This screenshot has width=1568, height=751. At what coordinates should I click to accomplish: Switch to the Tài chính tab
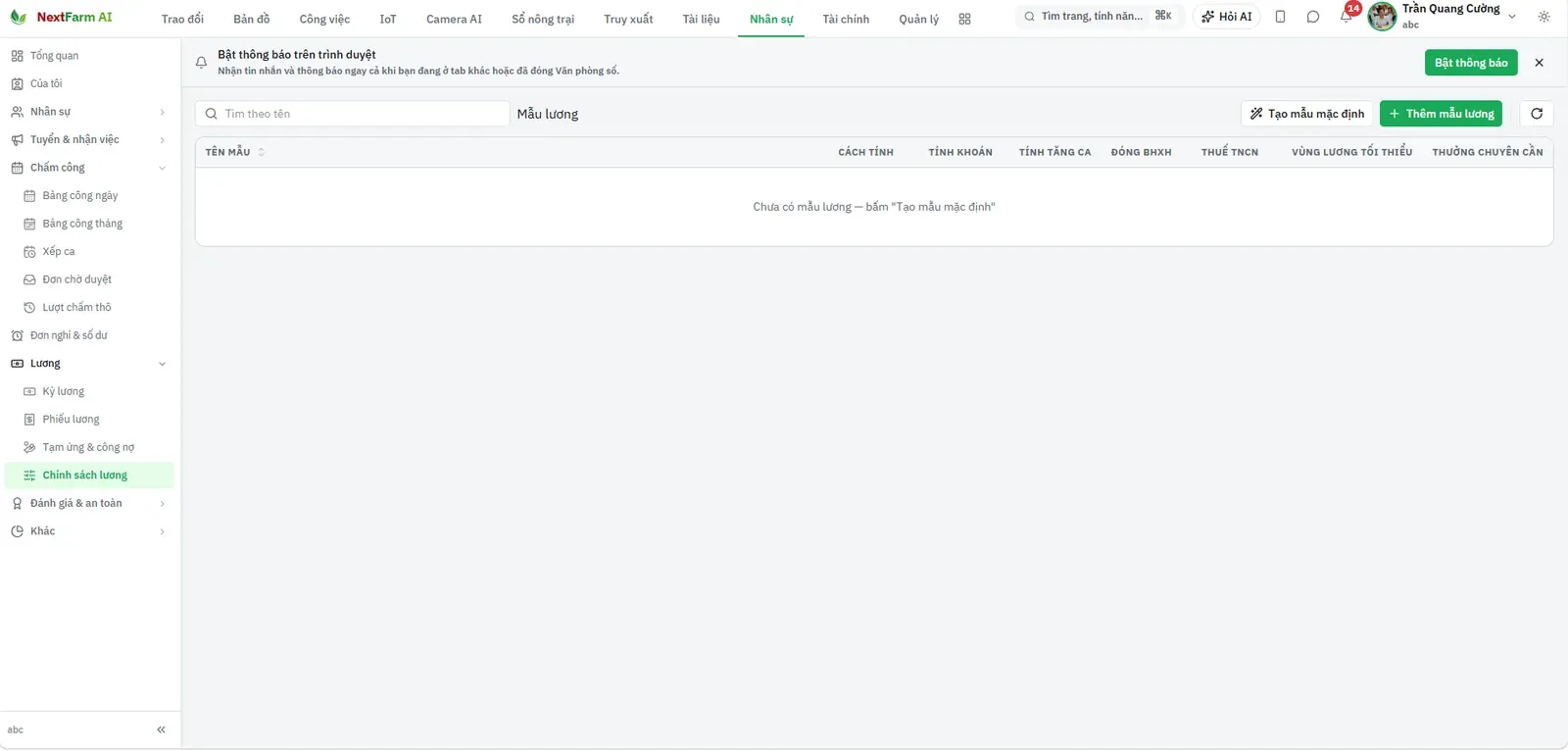click(846, 19)
